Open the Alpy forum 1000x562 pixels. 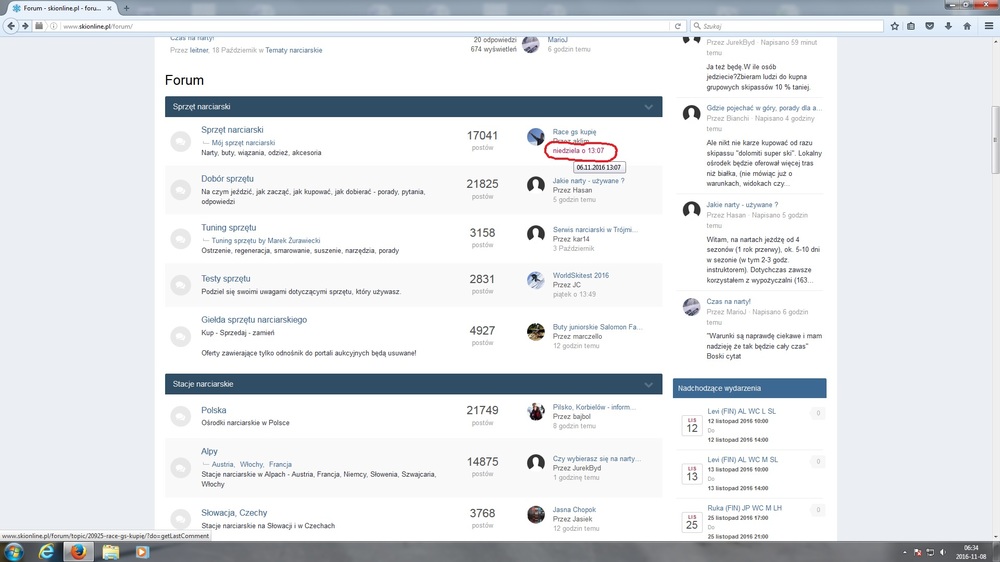click(x=209, y=451)
